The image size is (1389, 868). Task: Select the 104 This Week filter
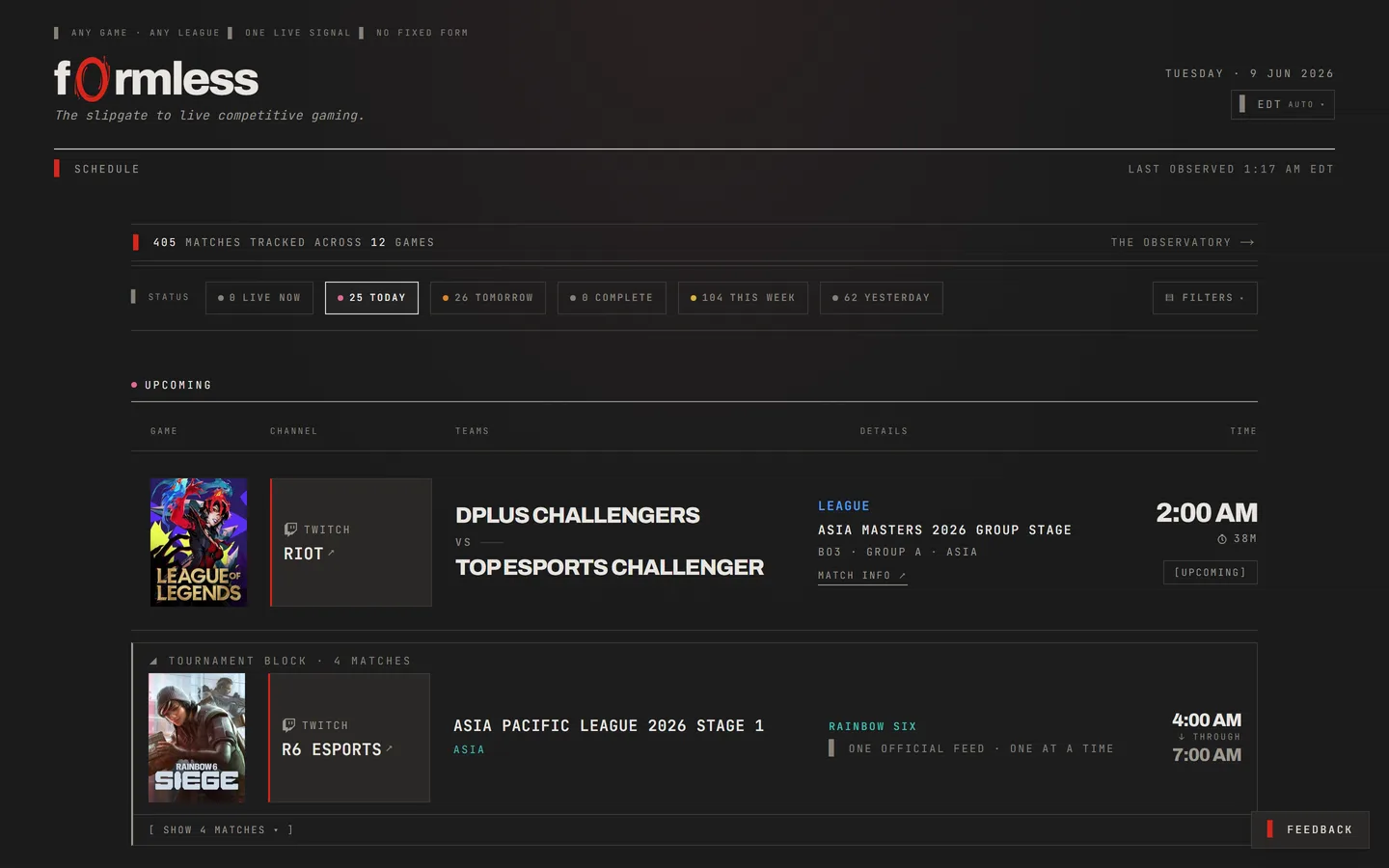click(743, 298)
